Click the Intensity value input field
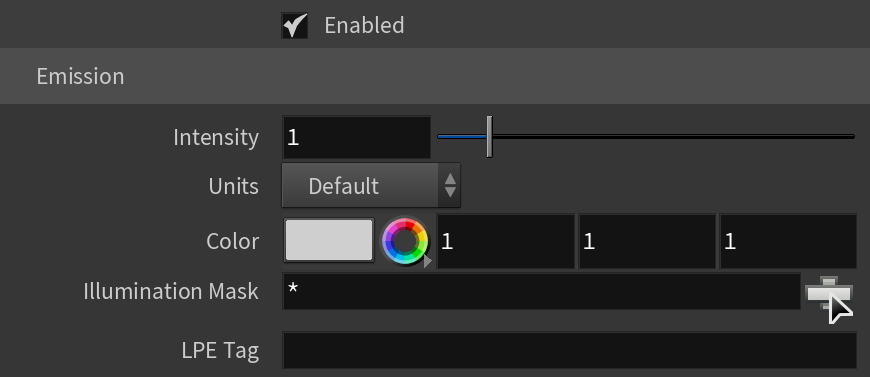This screenshot has width=870, height=377. click(x=356, y=137)
